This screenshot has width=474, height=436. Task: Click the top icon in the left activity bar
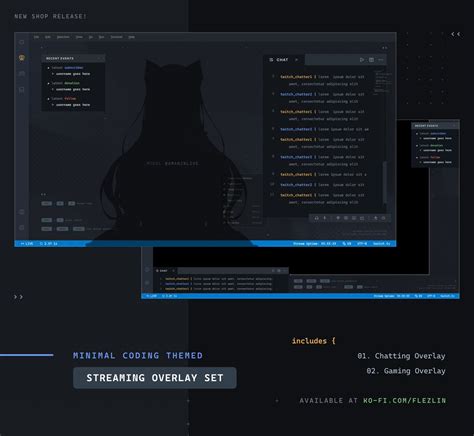(x=22, y=42)
